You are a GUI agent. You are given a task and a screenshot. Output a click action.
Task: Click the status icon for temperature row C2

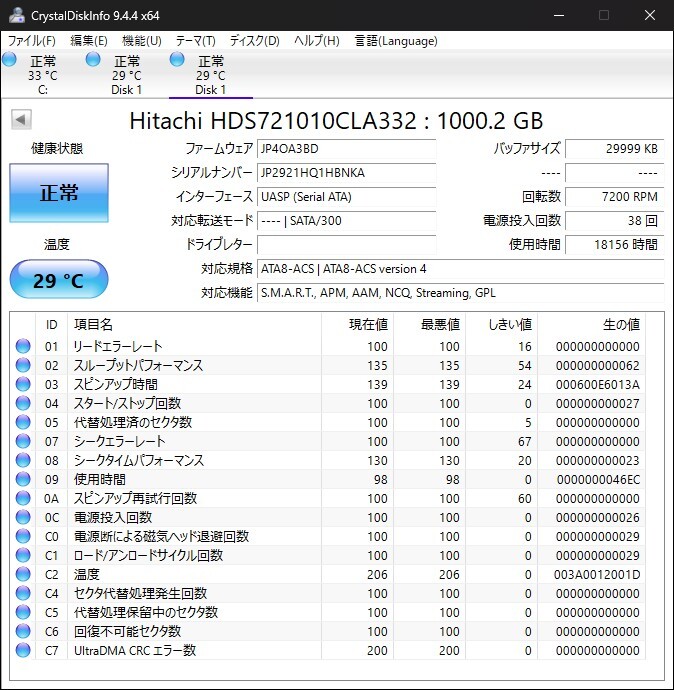click(x=23, y=575)
